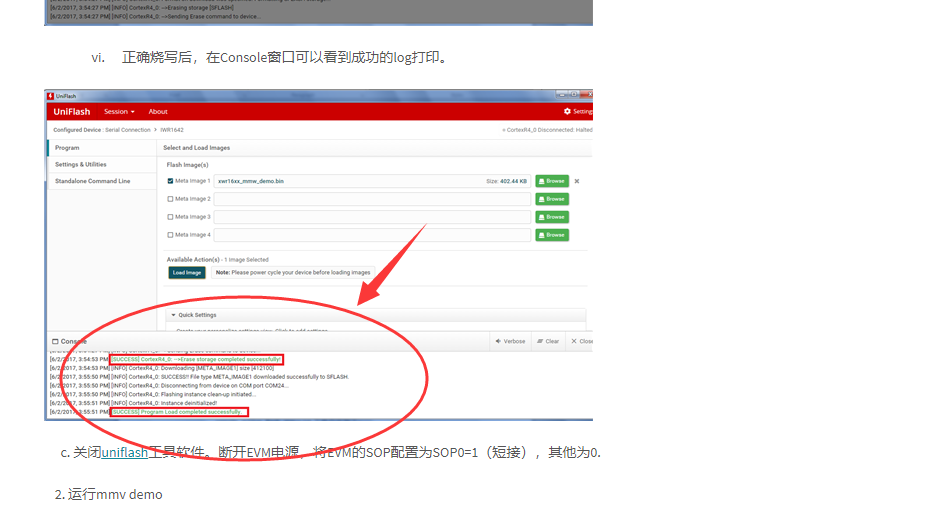Image resolution: width=952 pixels, height=524 pixels.
Task: Open Settings & Utilities in sidebar
Action: click(102, 165)
